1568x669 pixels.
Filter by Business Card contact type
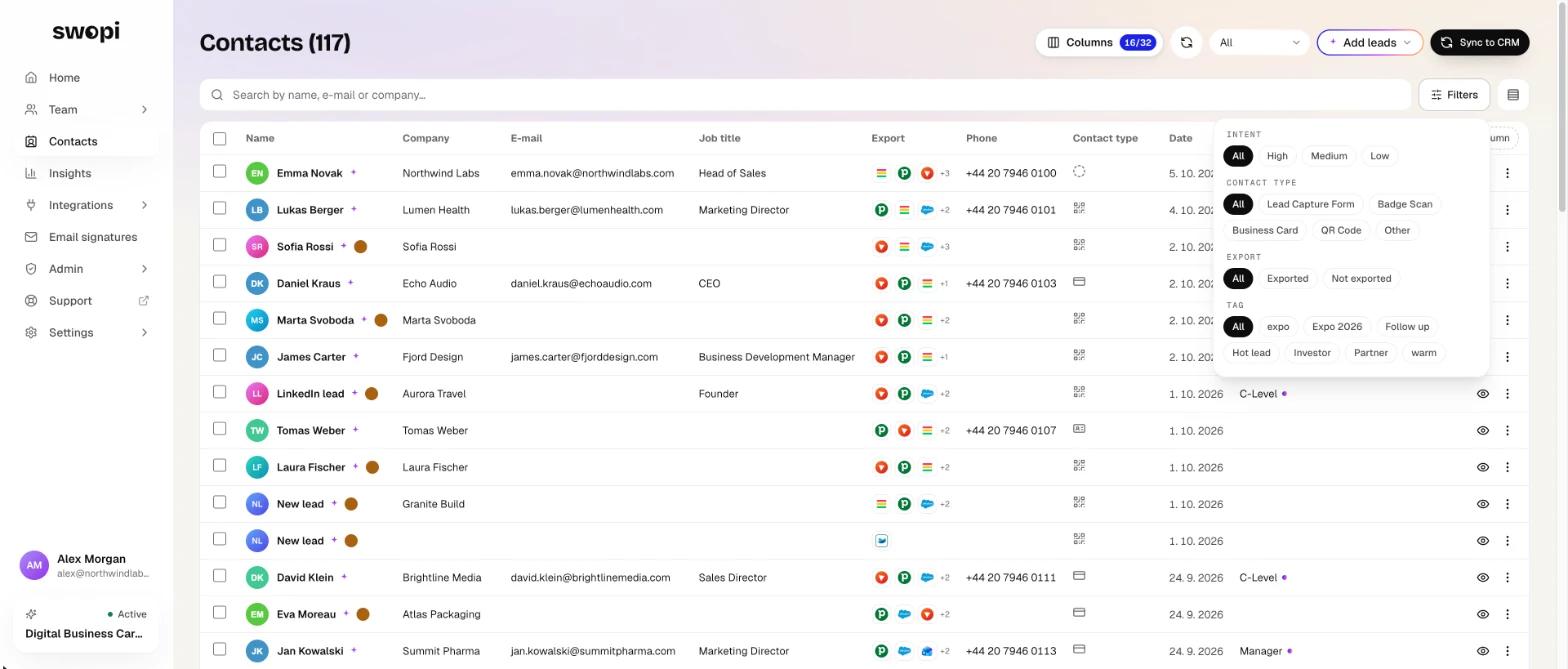[1265, 230]
